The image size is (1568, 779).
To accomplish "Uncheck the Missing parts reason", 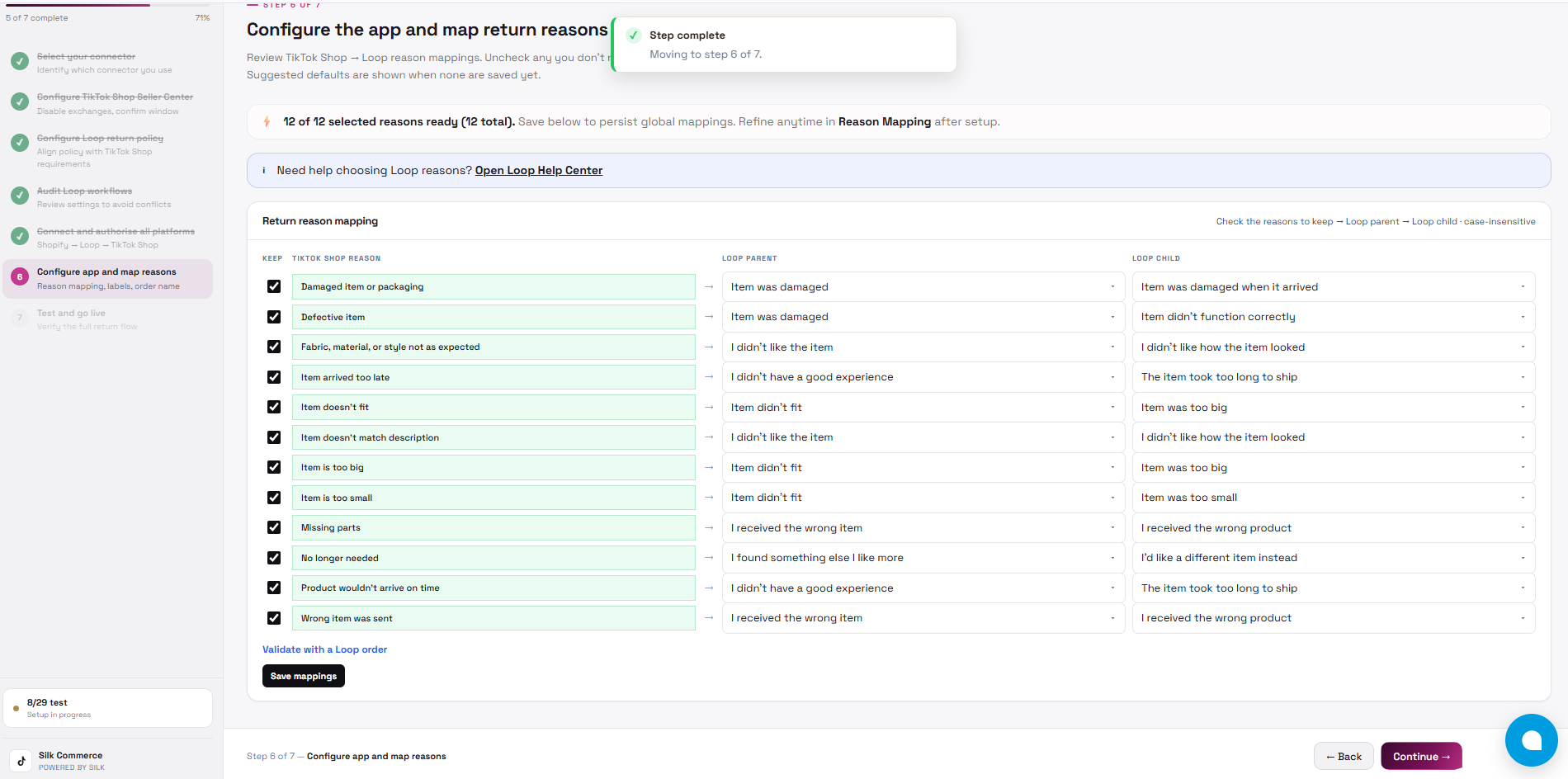I will pos(274,527).
